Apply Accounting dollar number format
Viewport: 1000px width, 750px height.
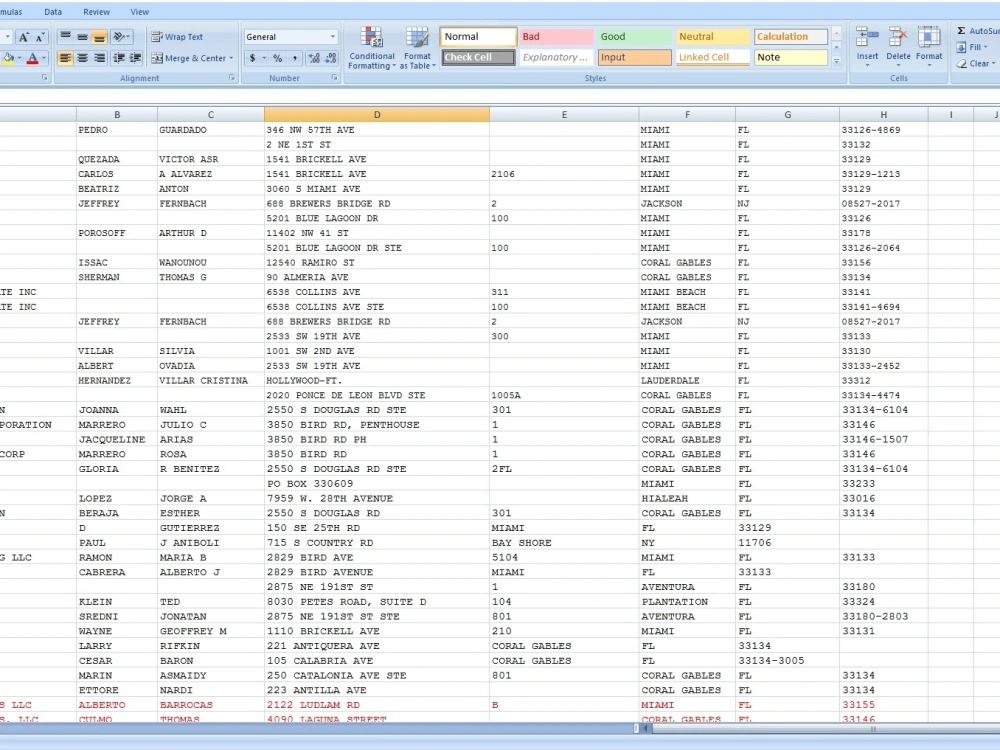(253, 58)
